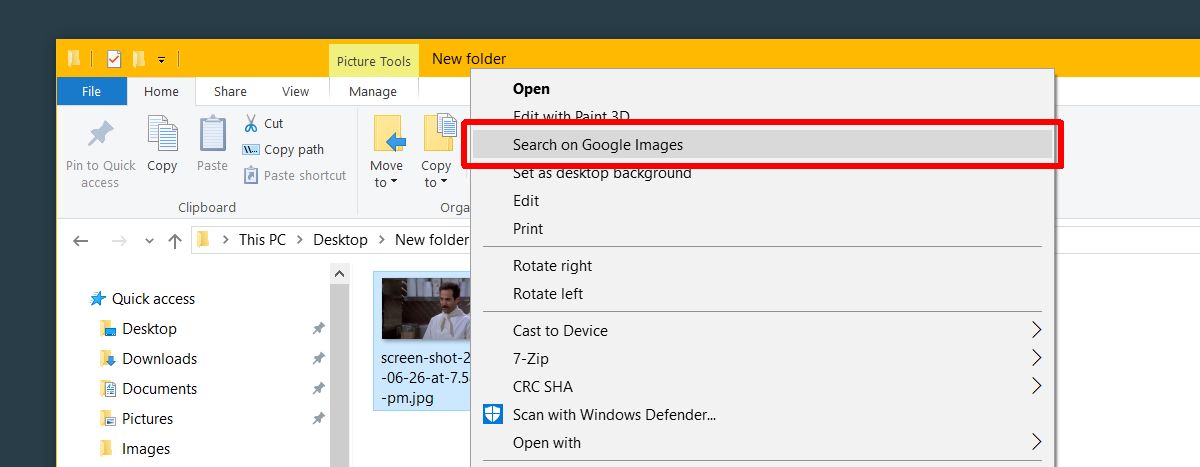
Task: Click Desktop in the address breadcrumb
Action: point(340,240)
